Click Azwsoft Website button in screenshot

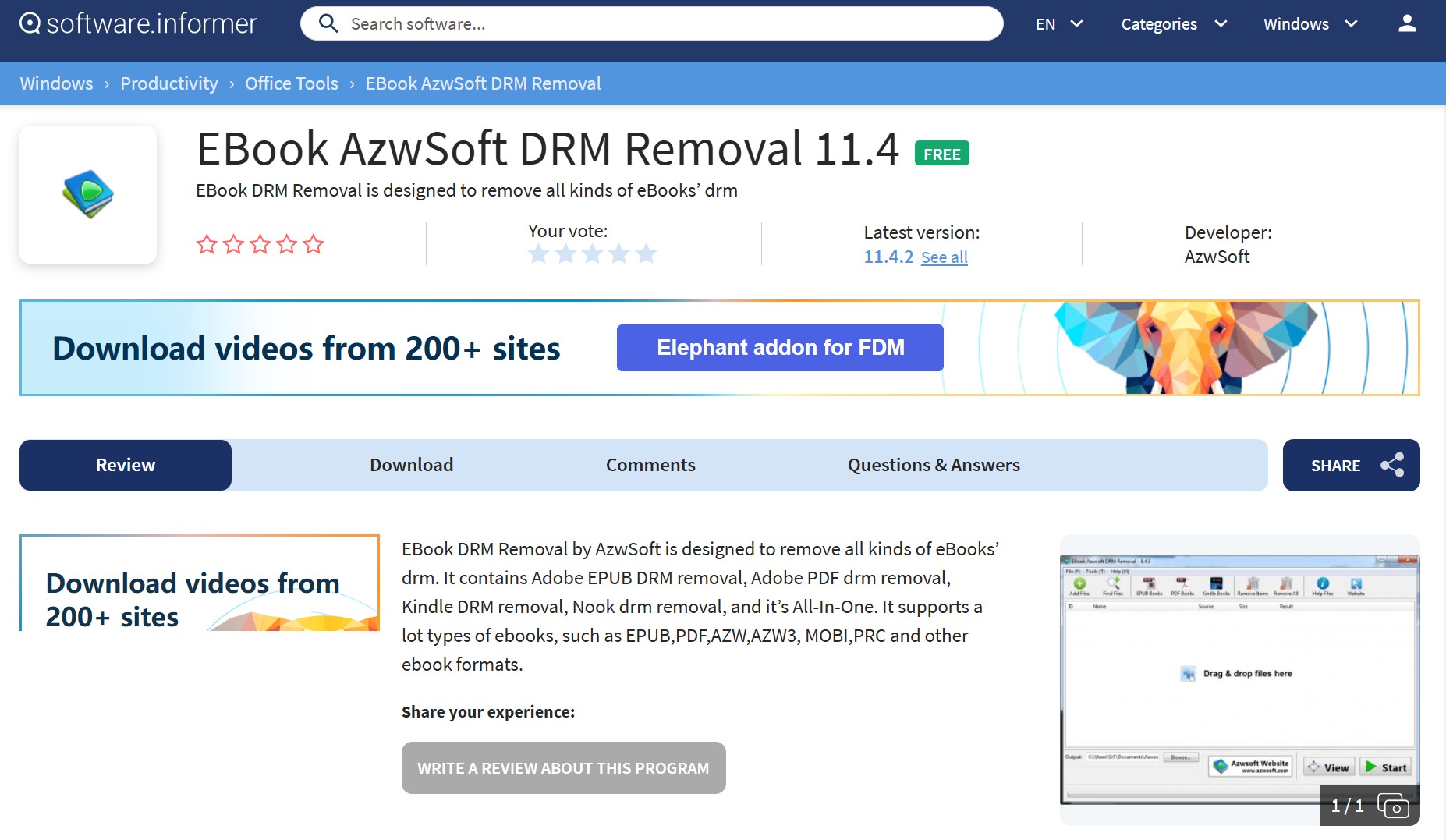point(1250,767)
